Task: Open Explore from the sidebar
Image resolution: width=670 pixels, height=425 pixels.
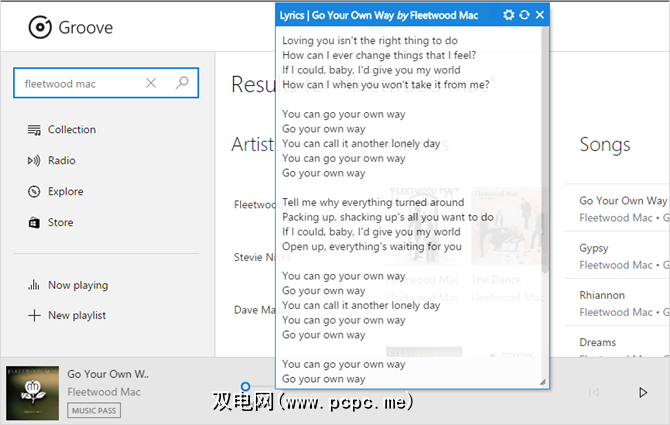Action: [x=65, y=191]
